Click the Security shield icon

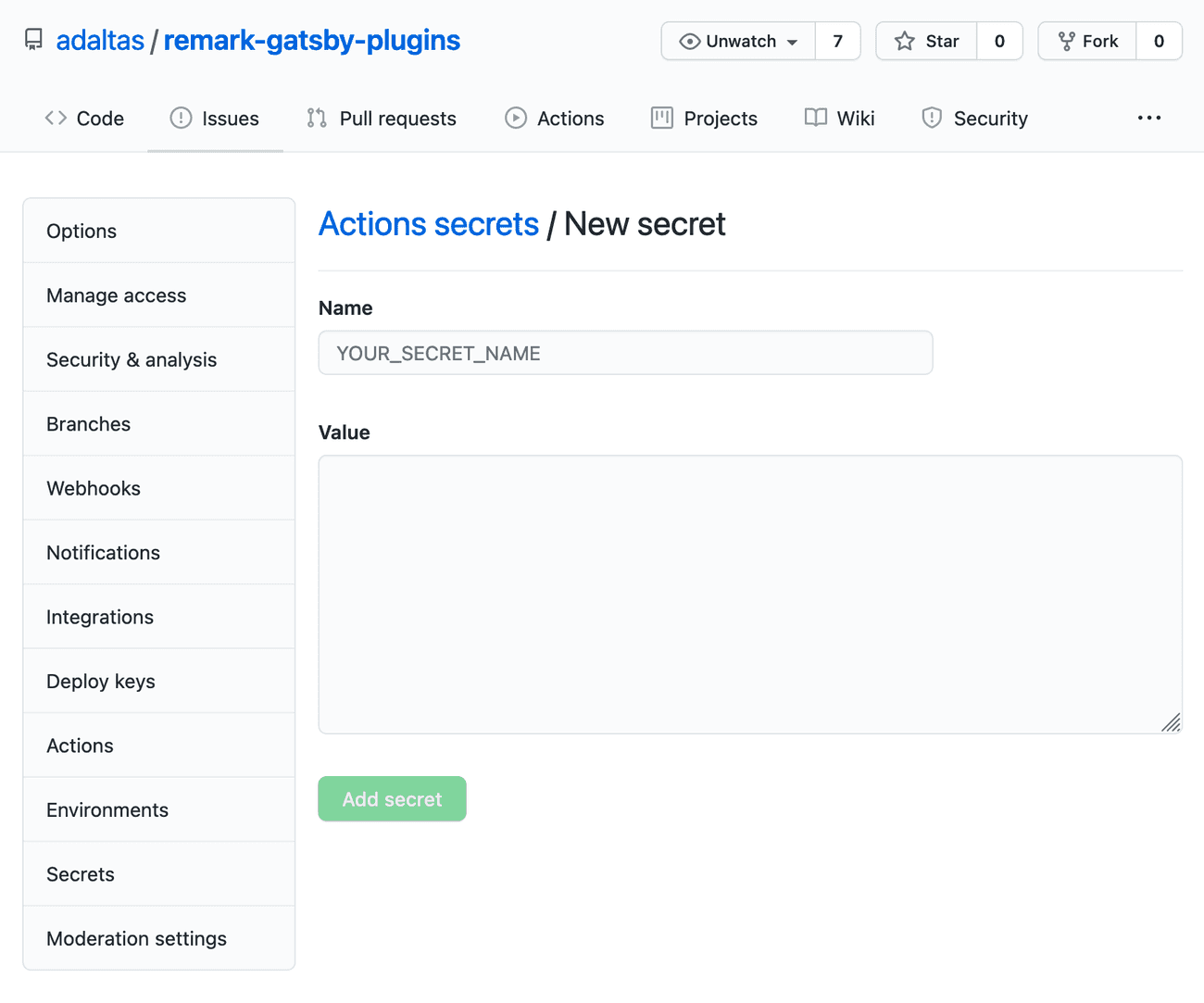click(931, 118)
